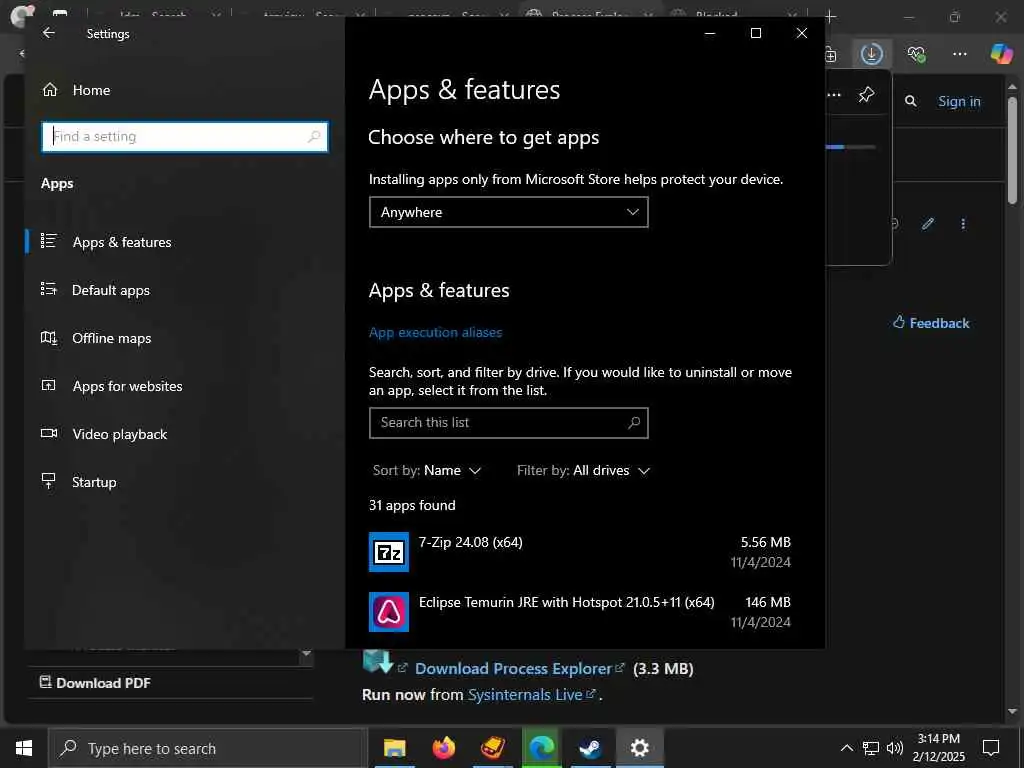Viewport: 1024px width, 768px height.
Task: Click the Feedback button on webpage
Action: tap(931, 323)
